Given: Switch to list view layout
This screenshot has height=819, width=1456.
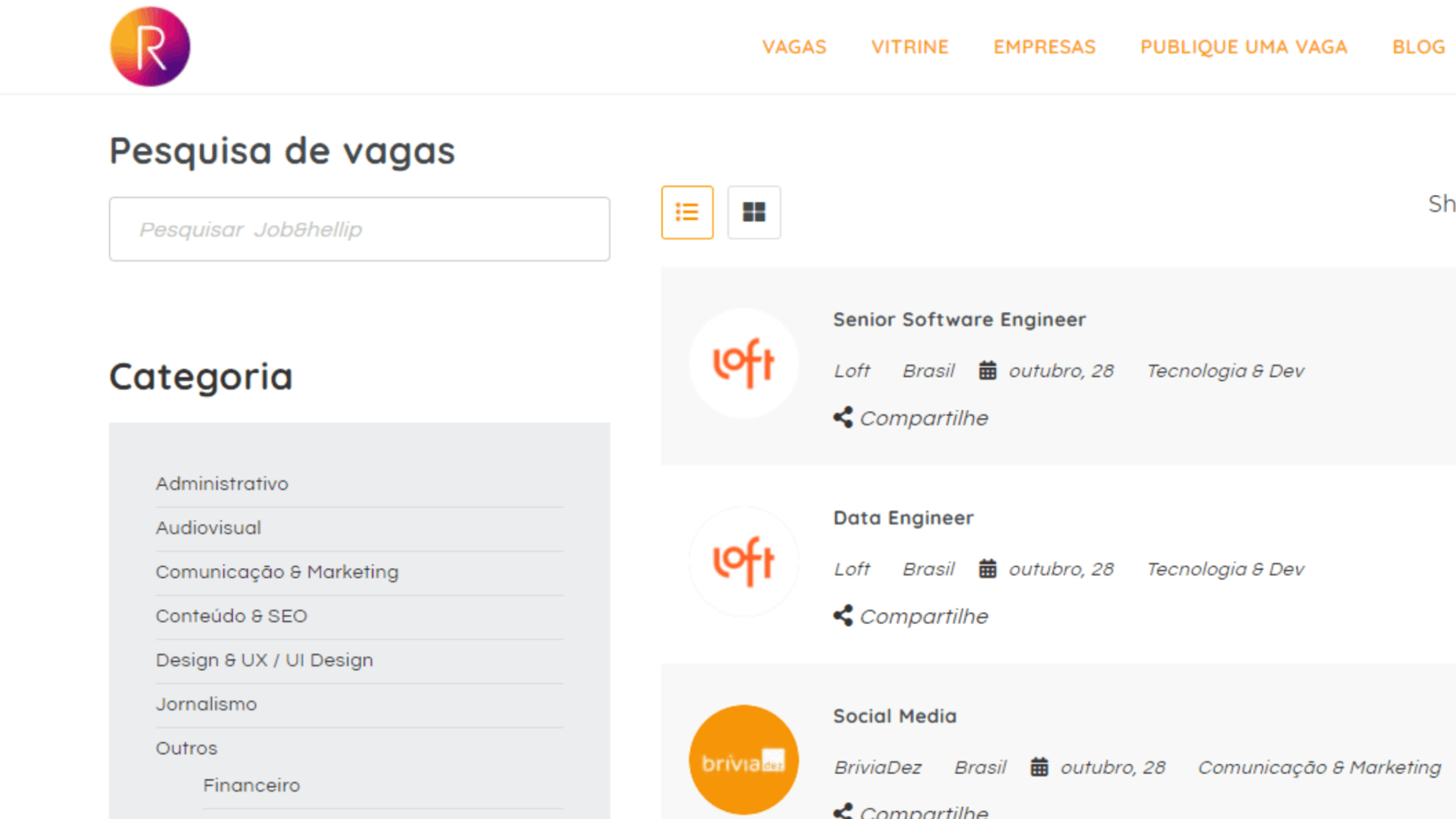Looking at the screenshot, I should coord(687,213).
